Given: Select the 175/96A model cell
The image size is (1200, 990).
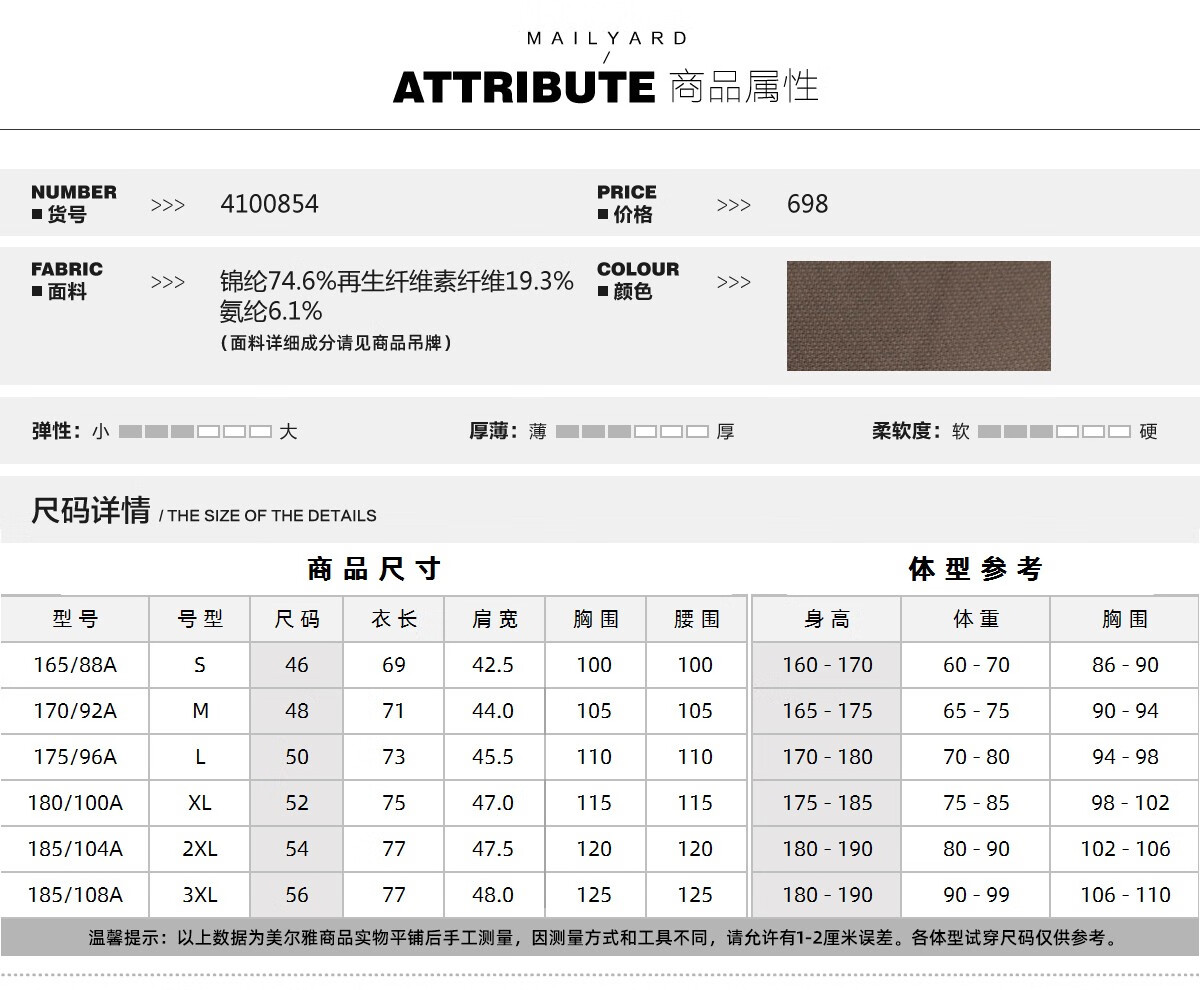Looking at the screenshot, I should point(75,757).
